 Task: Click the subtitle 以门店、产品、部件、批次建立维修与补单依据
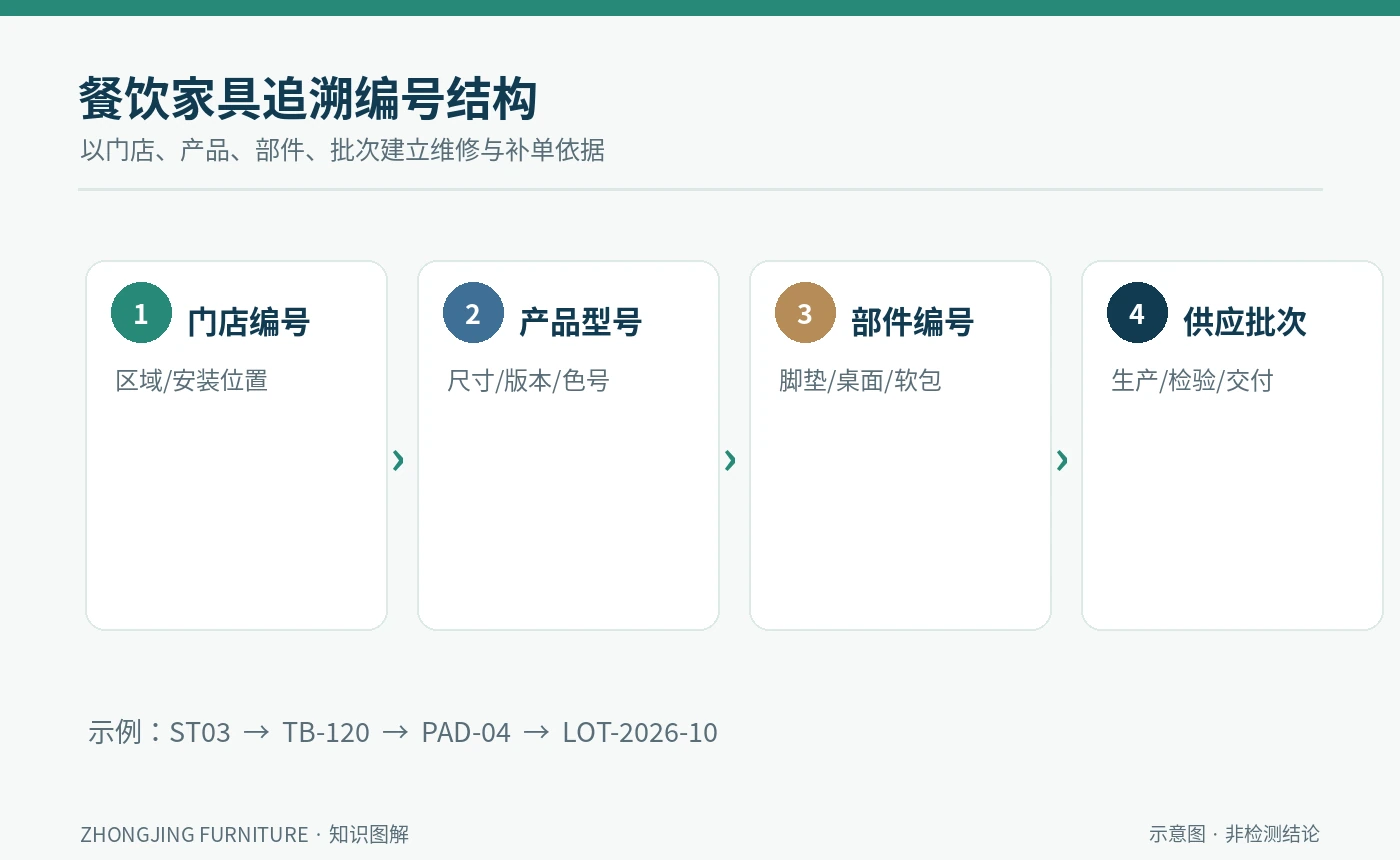342,150
